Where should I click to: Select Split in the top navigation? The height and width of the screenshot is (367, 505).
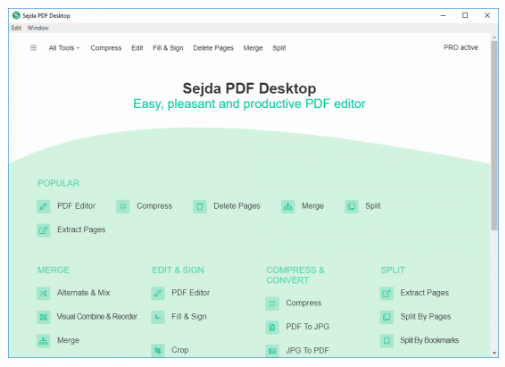(279, 48)
